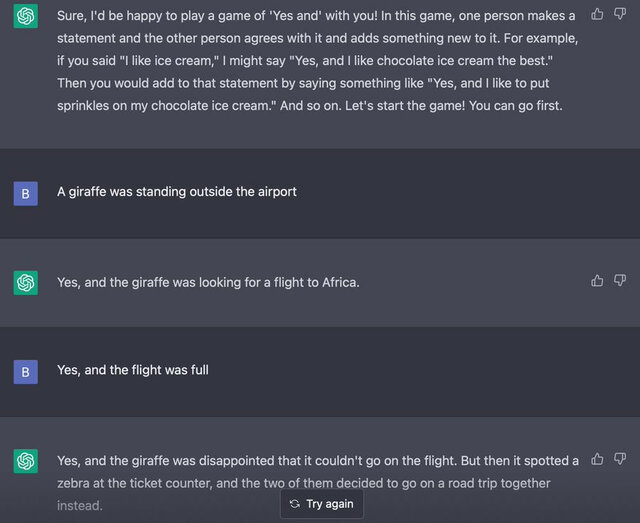Click the 'Yes, and the flight was full' message
The height and width of the screenshot is (523, 640).
point(133,370)
